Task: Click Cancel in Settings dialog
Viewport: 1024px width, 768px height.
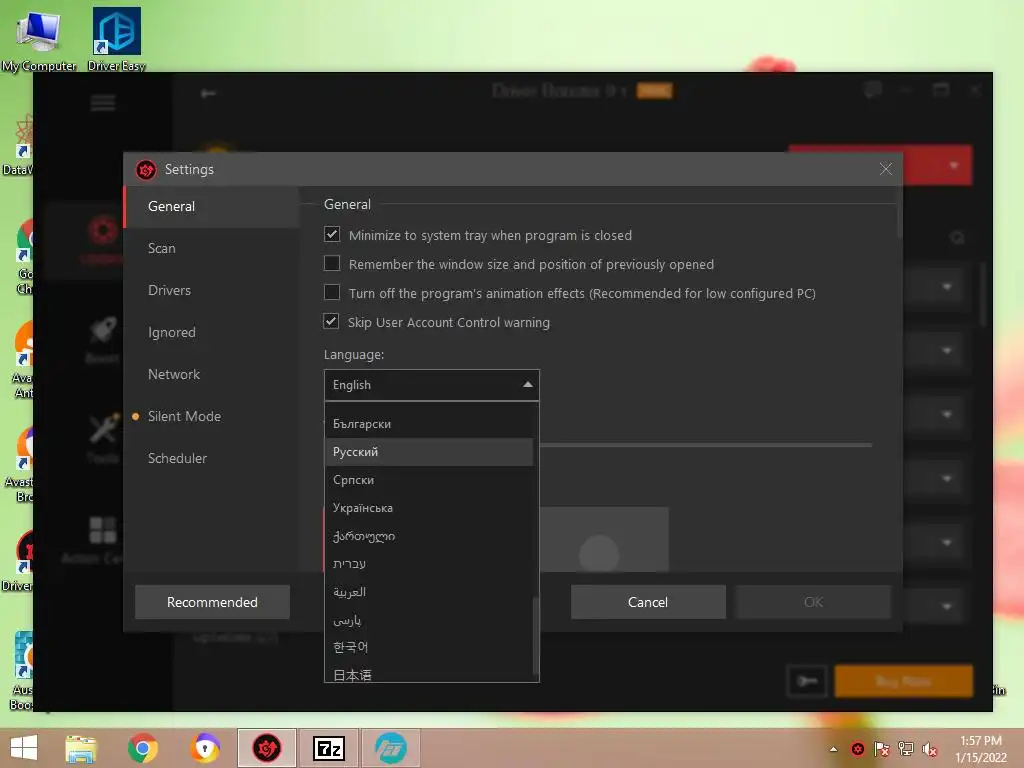Action: pyautogui.click(x=648, y=602)
